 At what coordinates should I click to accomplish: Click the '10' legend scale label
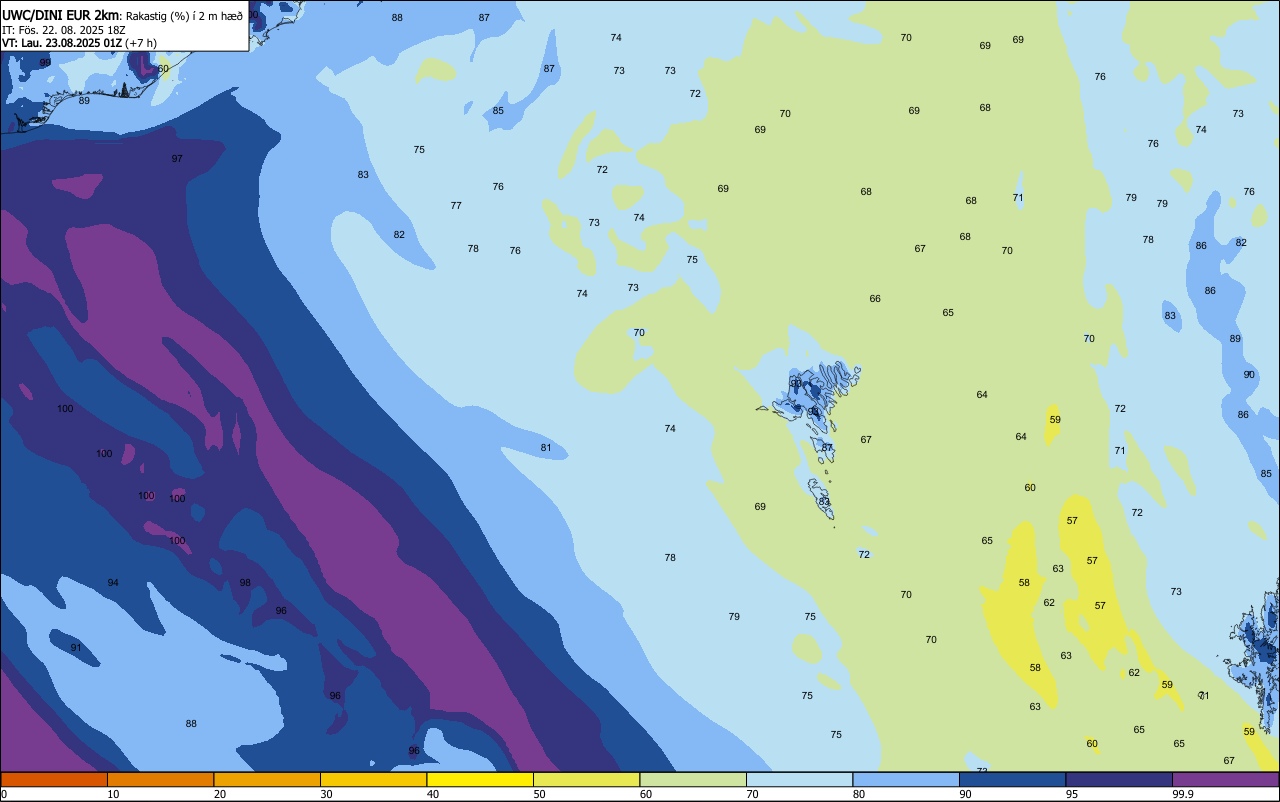click(114, 794)
